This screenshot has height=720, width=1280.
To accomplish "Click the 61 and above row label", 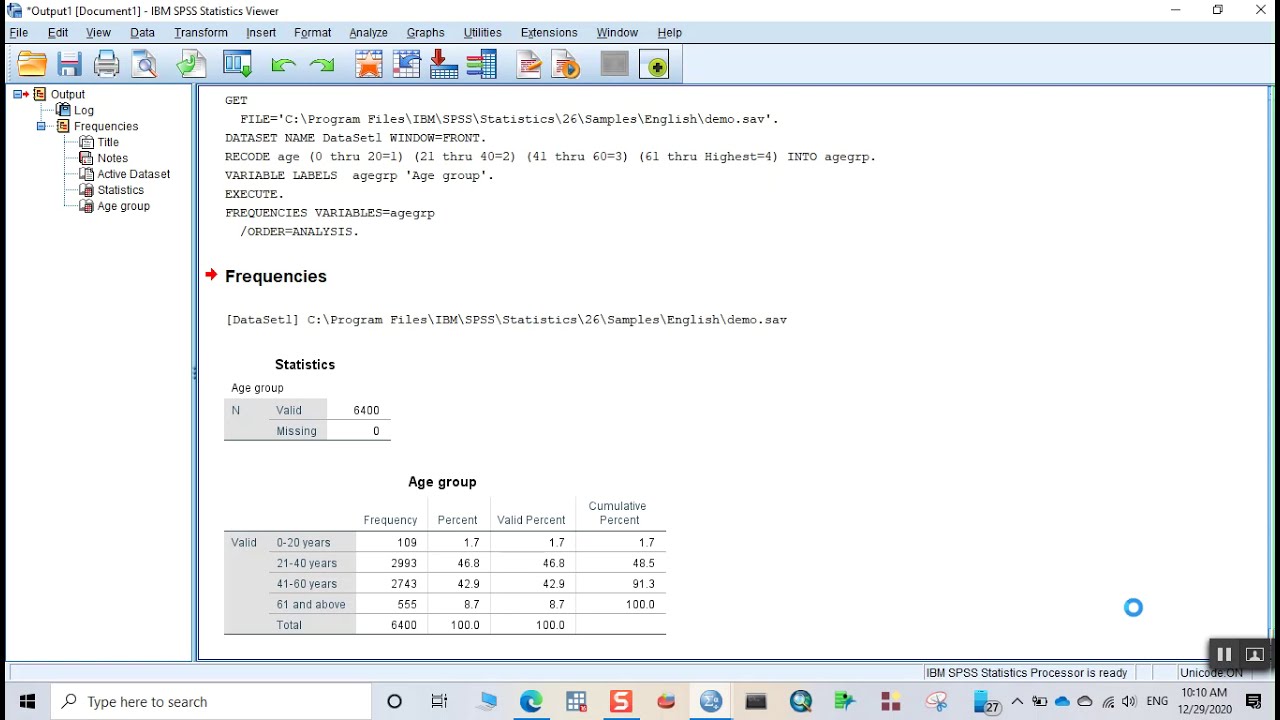I will pyautogui.click(x=311, y=605).
